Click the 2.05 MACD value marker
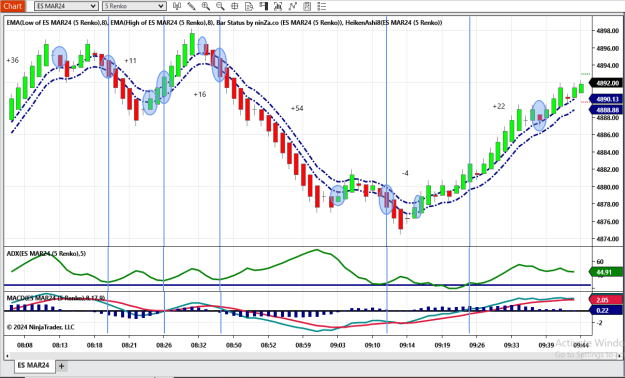 pyautogui.click(x=606, y=300)
